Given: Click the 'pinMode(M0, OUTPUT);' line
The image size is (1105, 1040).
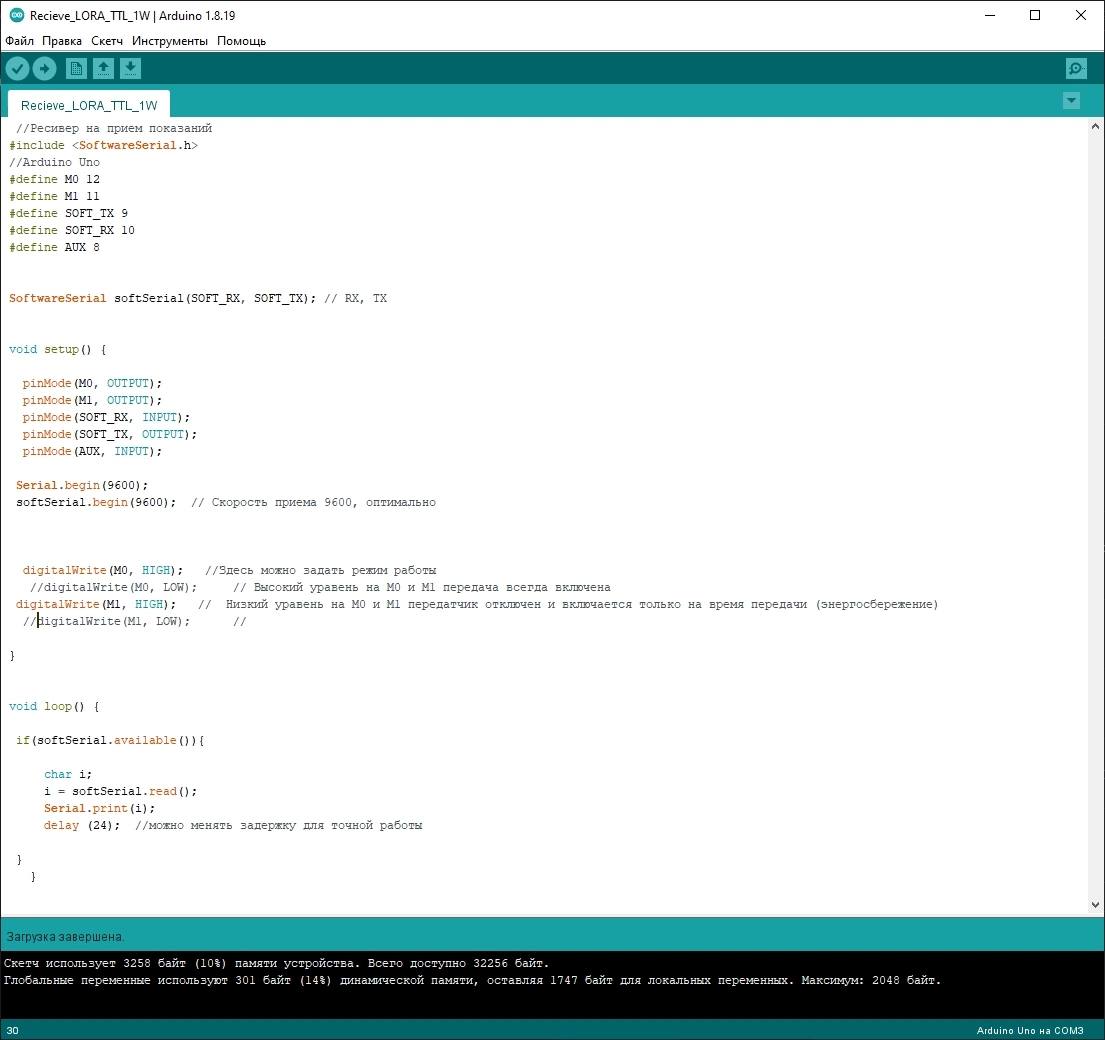Looking at the screenshot, I should click(x=92, y=383).
